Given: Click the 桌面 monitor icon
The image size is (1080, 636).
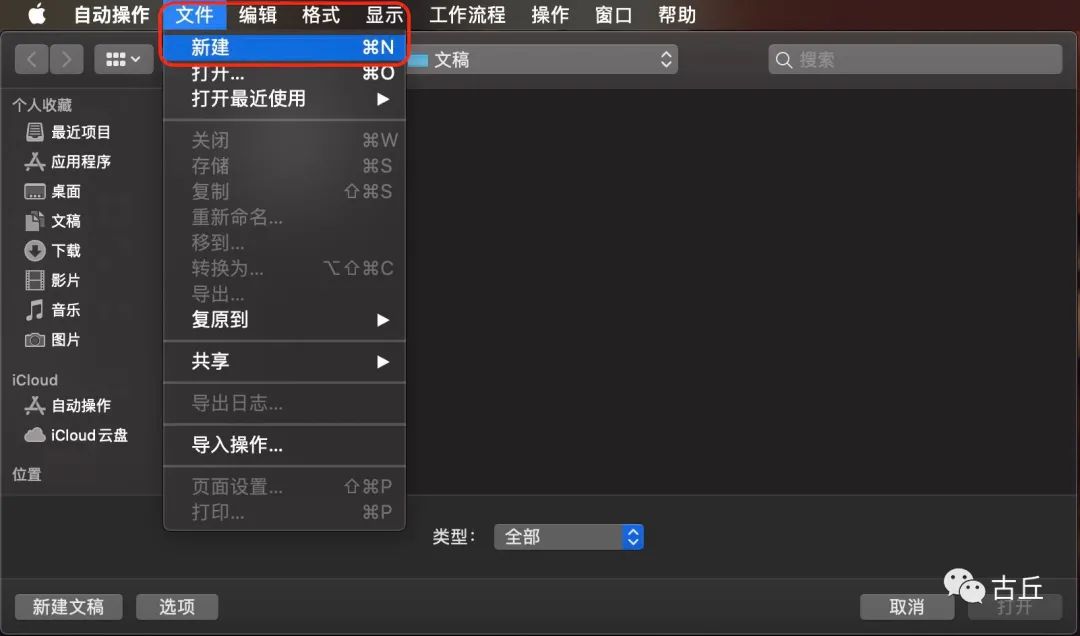Looking at the screenshot, I should 34,191.
